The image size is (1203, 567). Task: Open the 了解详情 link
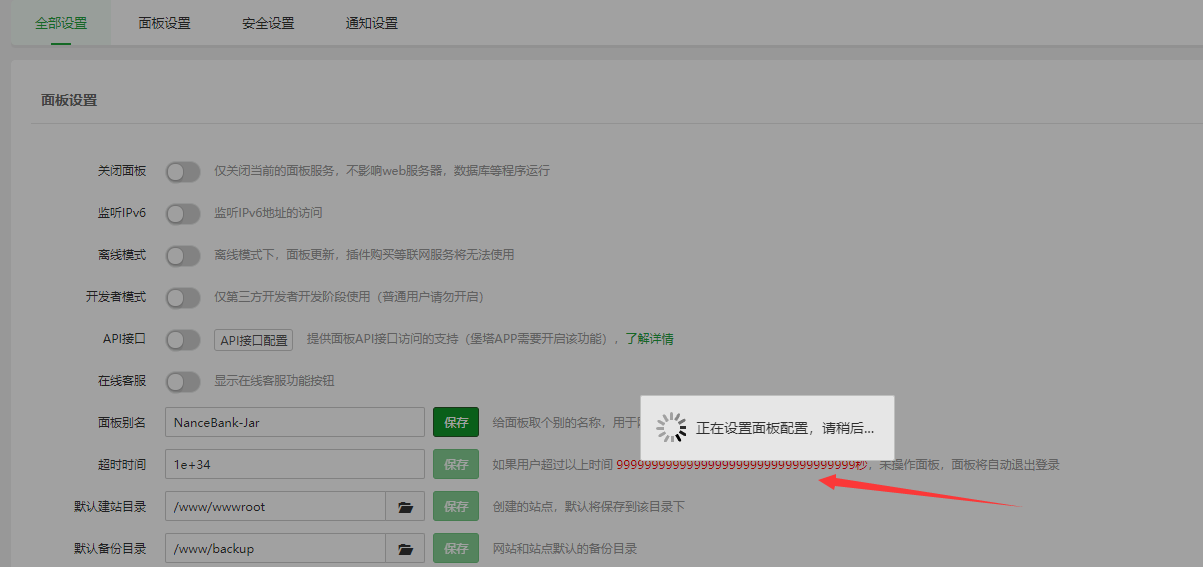[649, 339]
